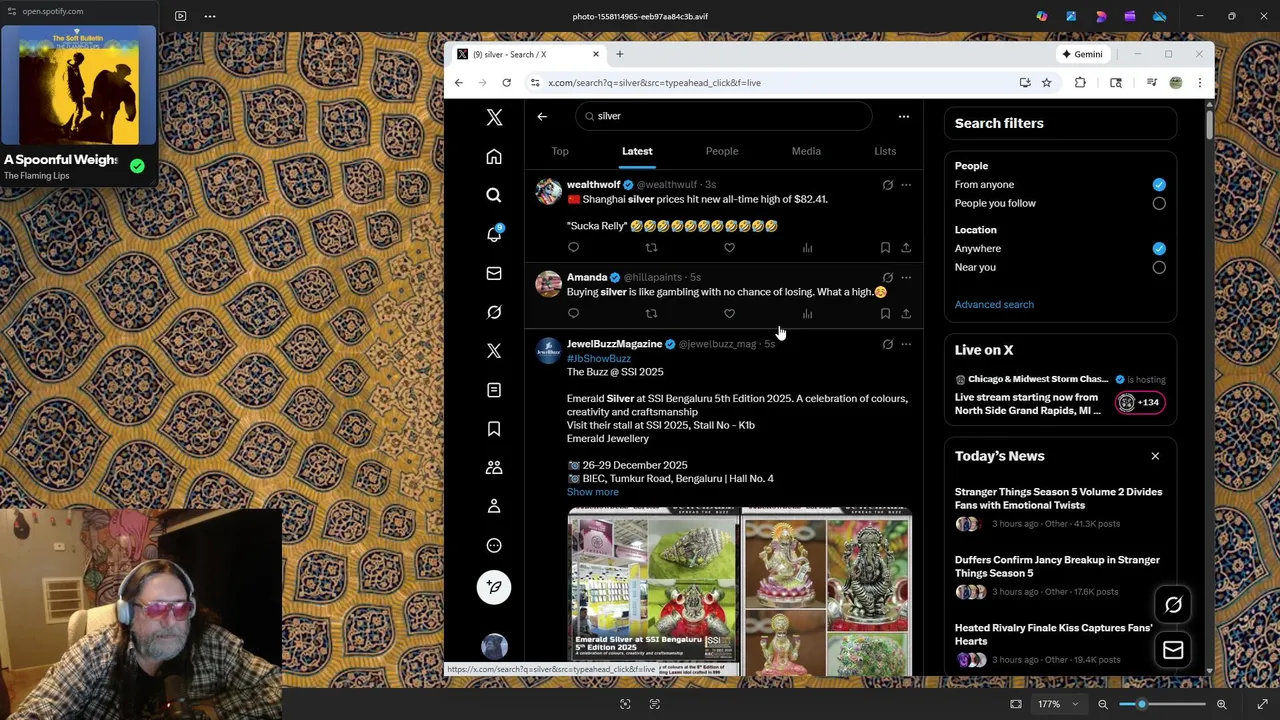Image resolution: width=1280 pixels, height=720 pixels.
Task: Open the floating Grok drawer button
Action: pos(1173,605)
